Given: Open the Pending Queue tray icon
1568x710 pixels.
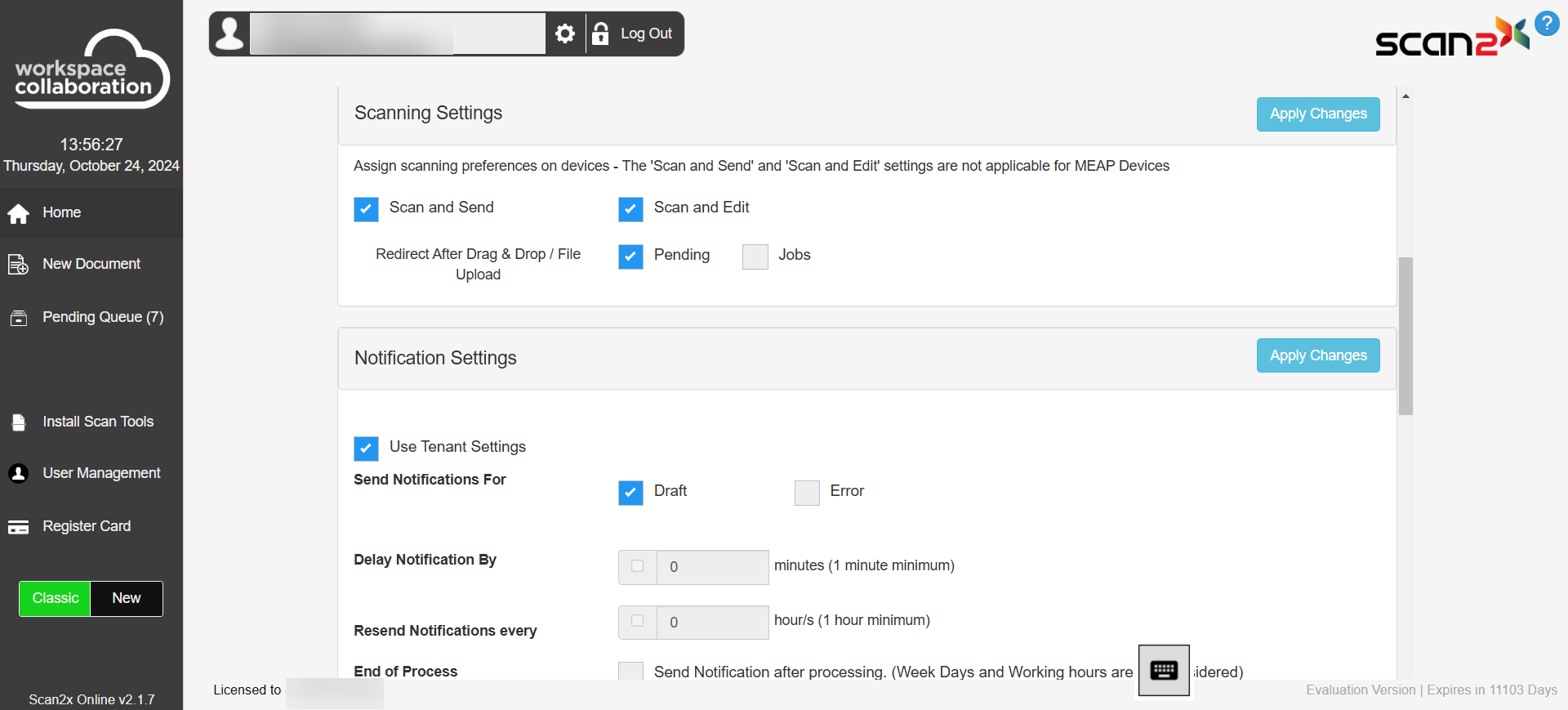Looking at the screenshot, I should tap(19, 318).
